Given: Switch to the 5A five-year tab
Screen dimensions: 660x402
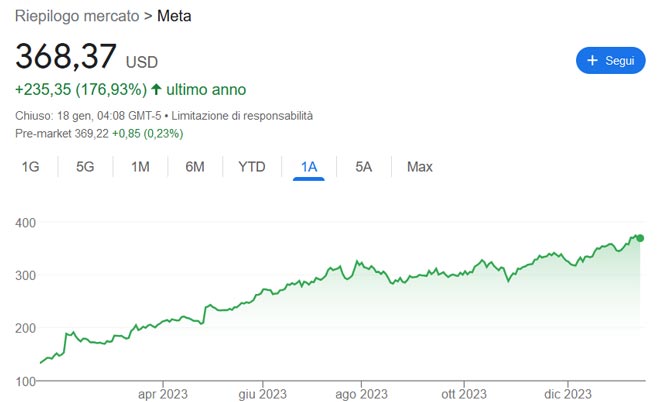Looking at the screenshot, I should click(363, 167).
